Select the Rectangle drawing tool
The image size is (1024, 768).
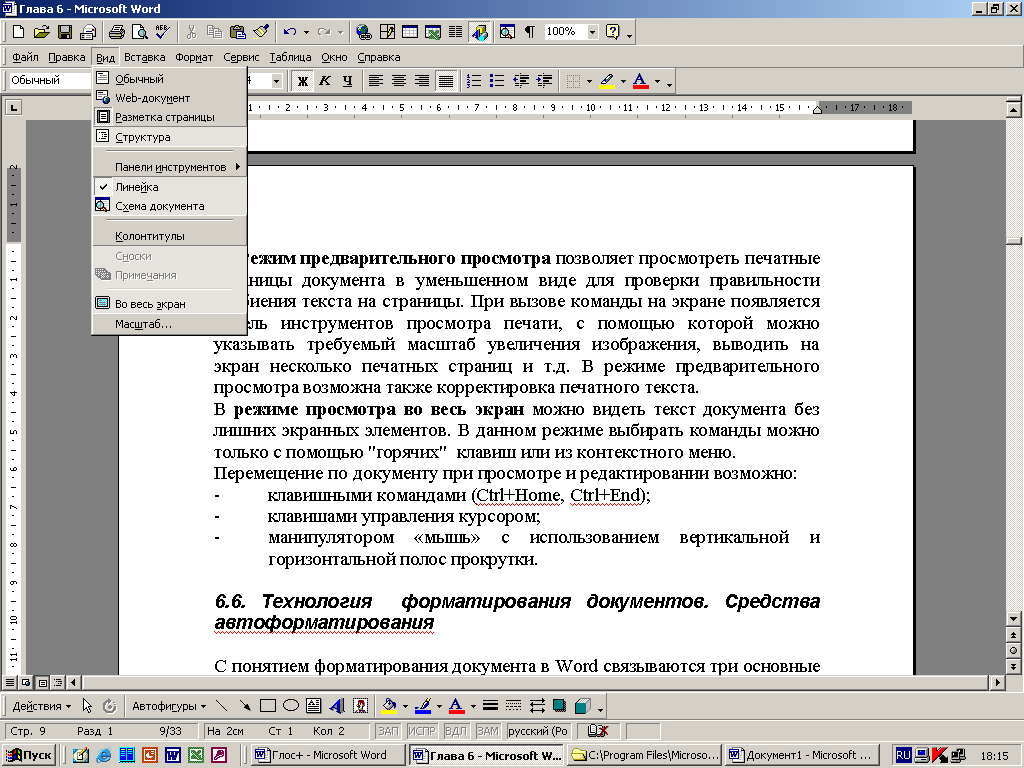click(x=267, y=706)
